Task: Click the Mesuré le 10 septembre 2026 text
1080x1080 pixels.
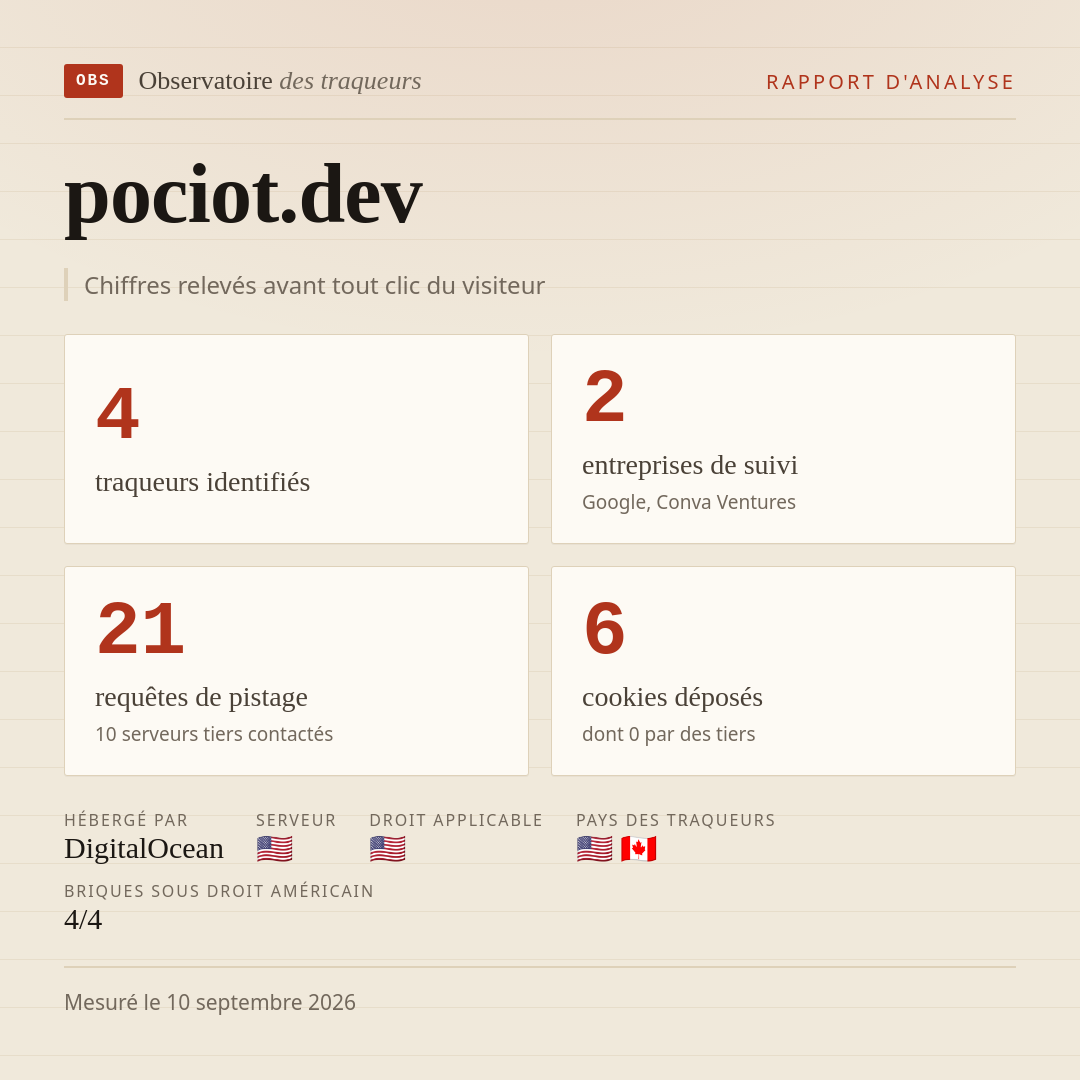Action: (210, 1002)
